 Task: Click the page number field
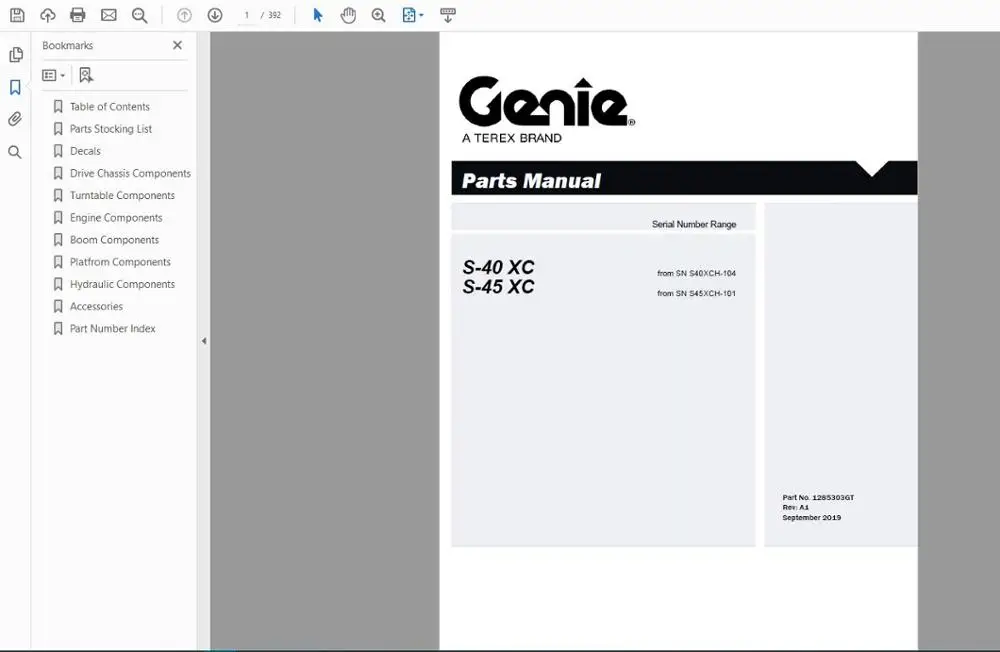[x=247, y=15]
